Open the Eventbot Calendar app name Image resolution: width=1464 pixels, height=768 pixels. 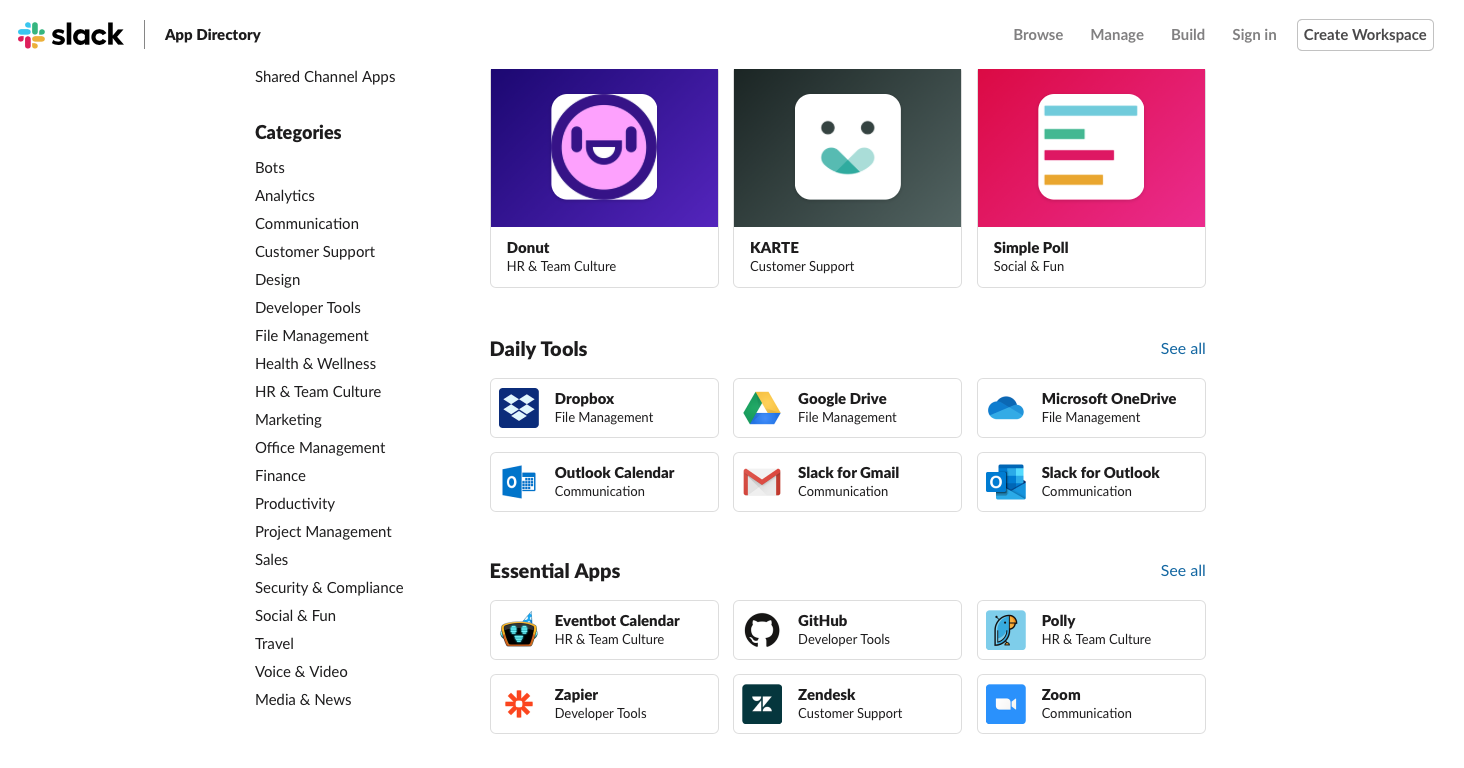617,621
